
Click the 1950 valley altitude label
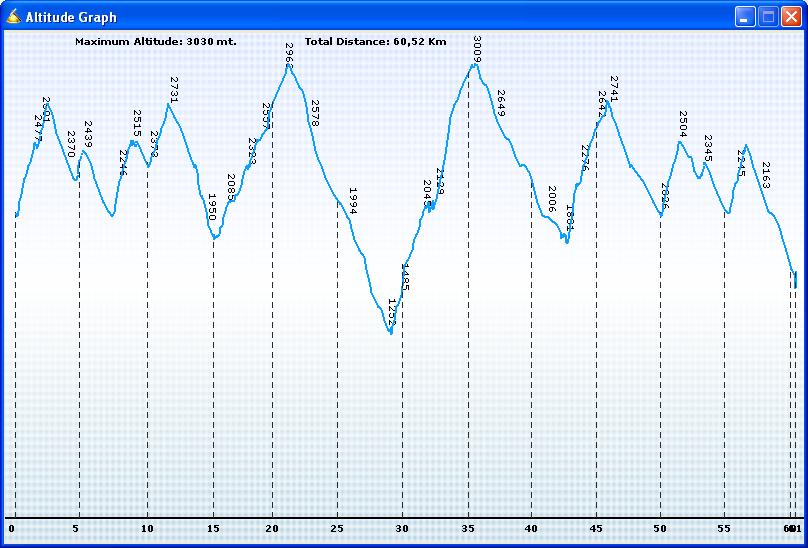pyautogui.click(x=212, y=207)
